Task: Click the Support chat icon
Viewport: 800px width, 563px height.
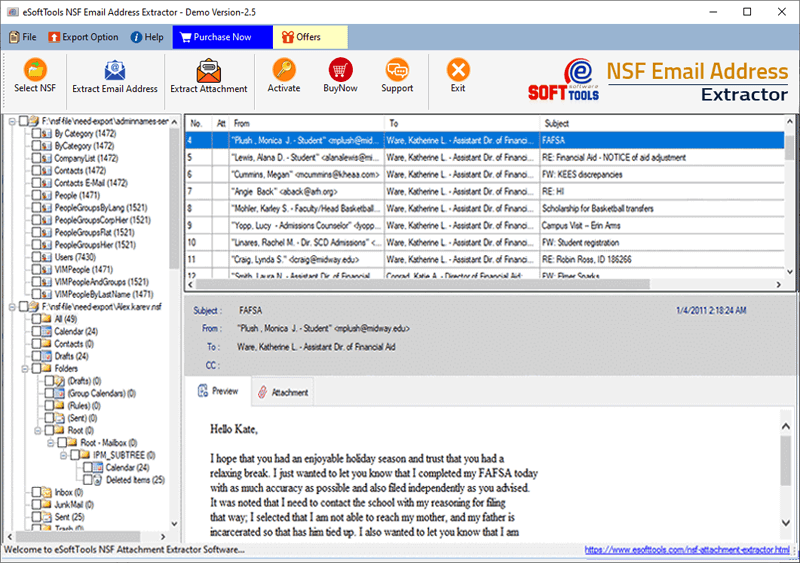Action: click(397, 70)
